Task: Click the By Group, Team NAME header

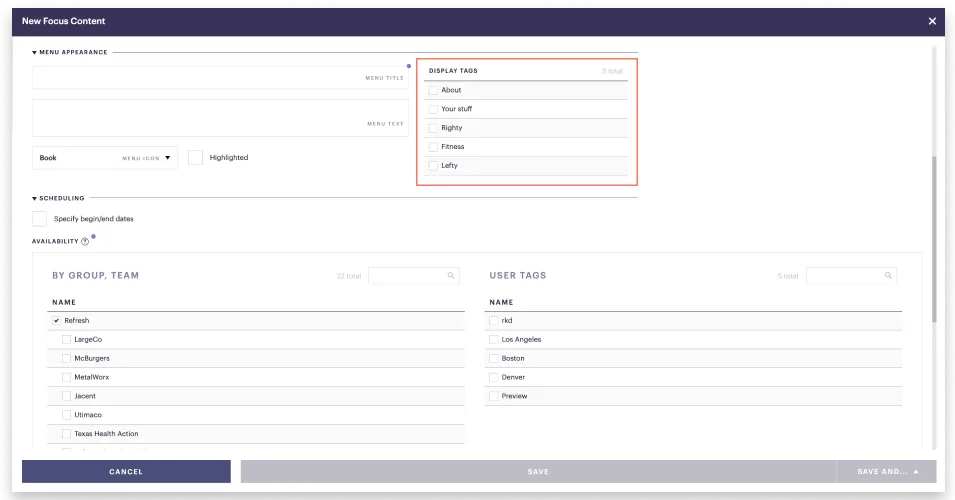Action: 64,302
